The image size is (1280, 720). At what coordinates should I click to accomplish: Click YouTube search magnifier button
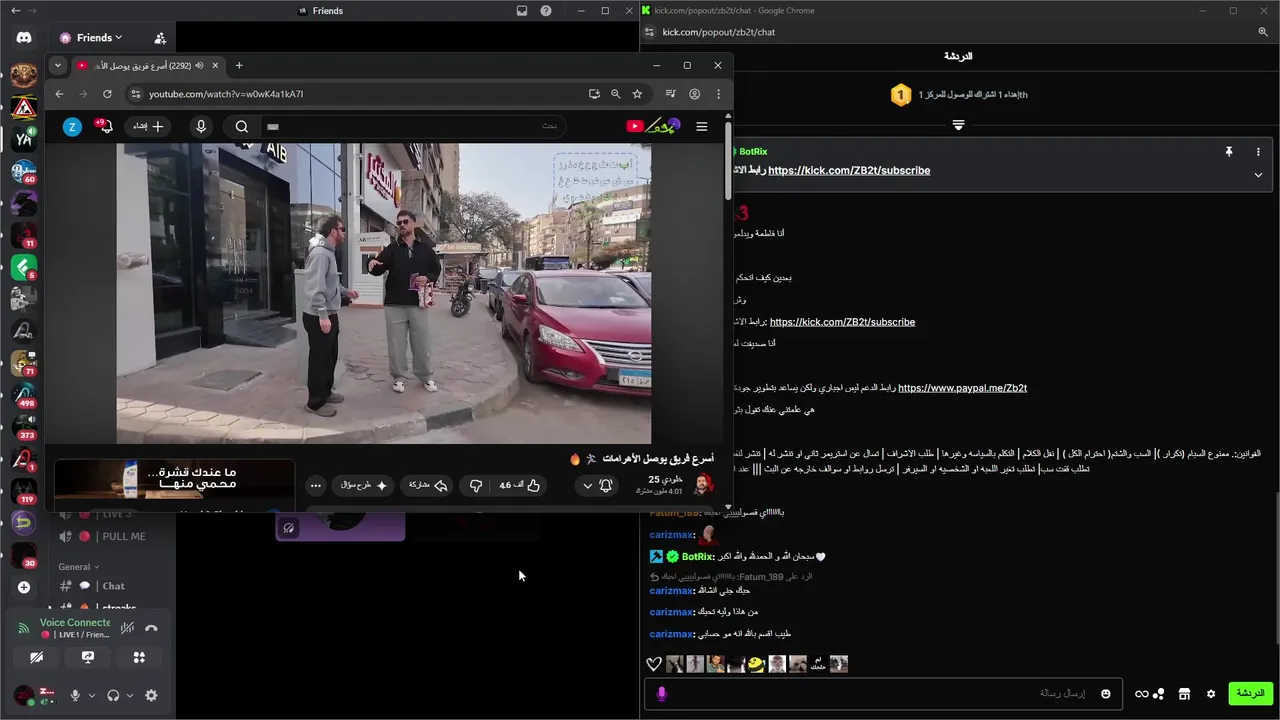click(x=242, y=126)
